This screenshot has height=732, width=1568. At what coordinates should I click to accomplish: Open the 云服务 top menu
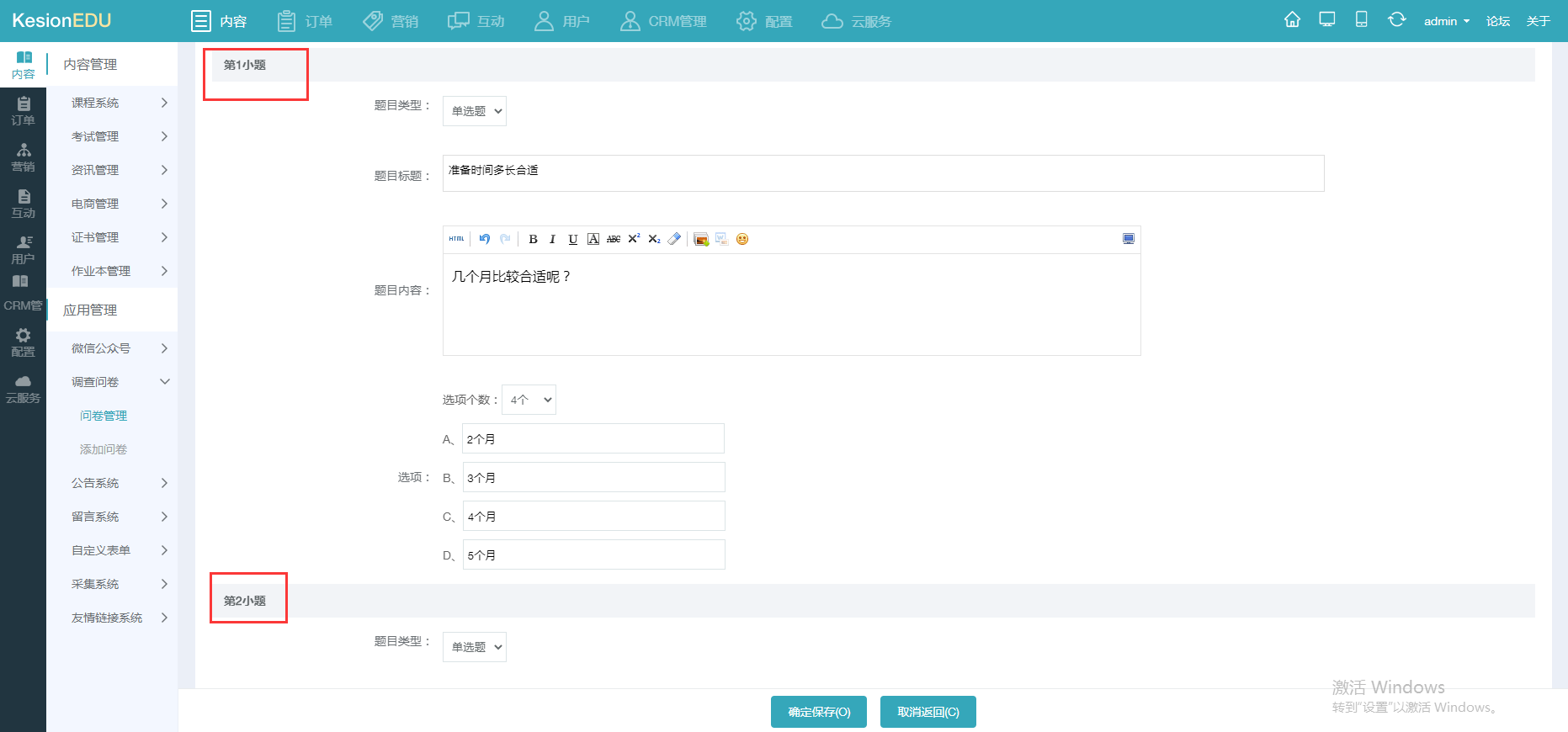(857, 21)
